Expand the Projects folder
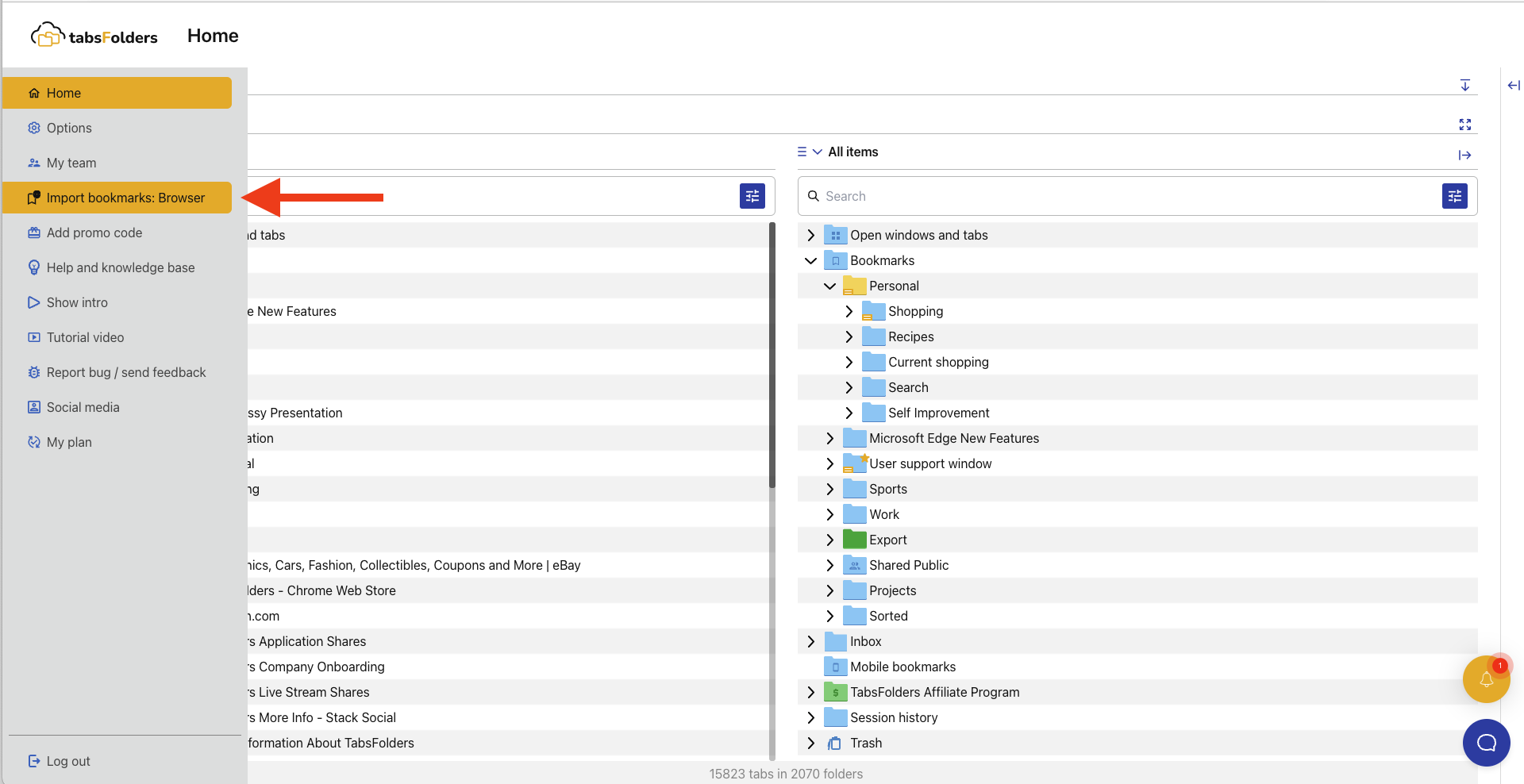Viewport: 1524px width, 784px height. click(x=829, y=590)
